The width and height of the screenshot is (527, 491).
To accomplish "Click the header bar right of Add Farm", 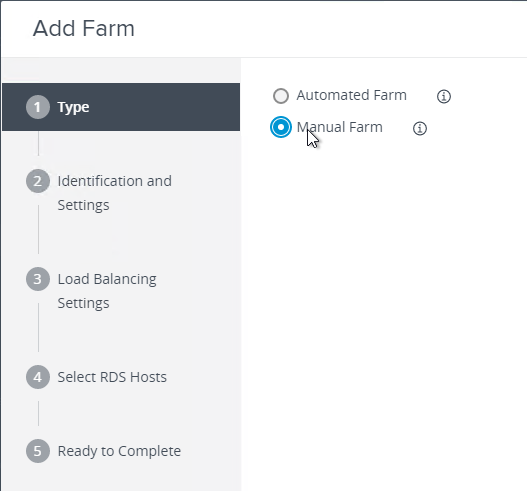I will tap(329, 29).
